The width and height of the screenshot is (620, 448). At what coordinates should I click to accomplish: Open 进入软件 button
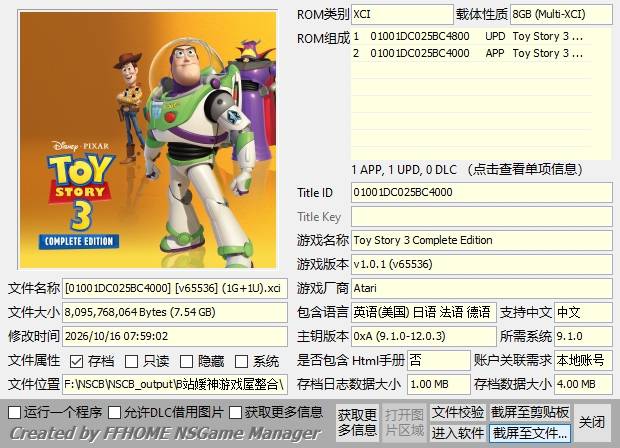(x=458, y=433)
